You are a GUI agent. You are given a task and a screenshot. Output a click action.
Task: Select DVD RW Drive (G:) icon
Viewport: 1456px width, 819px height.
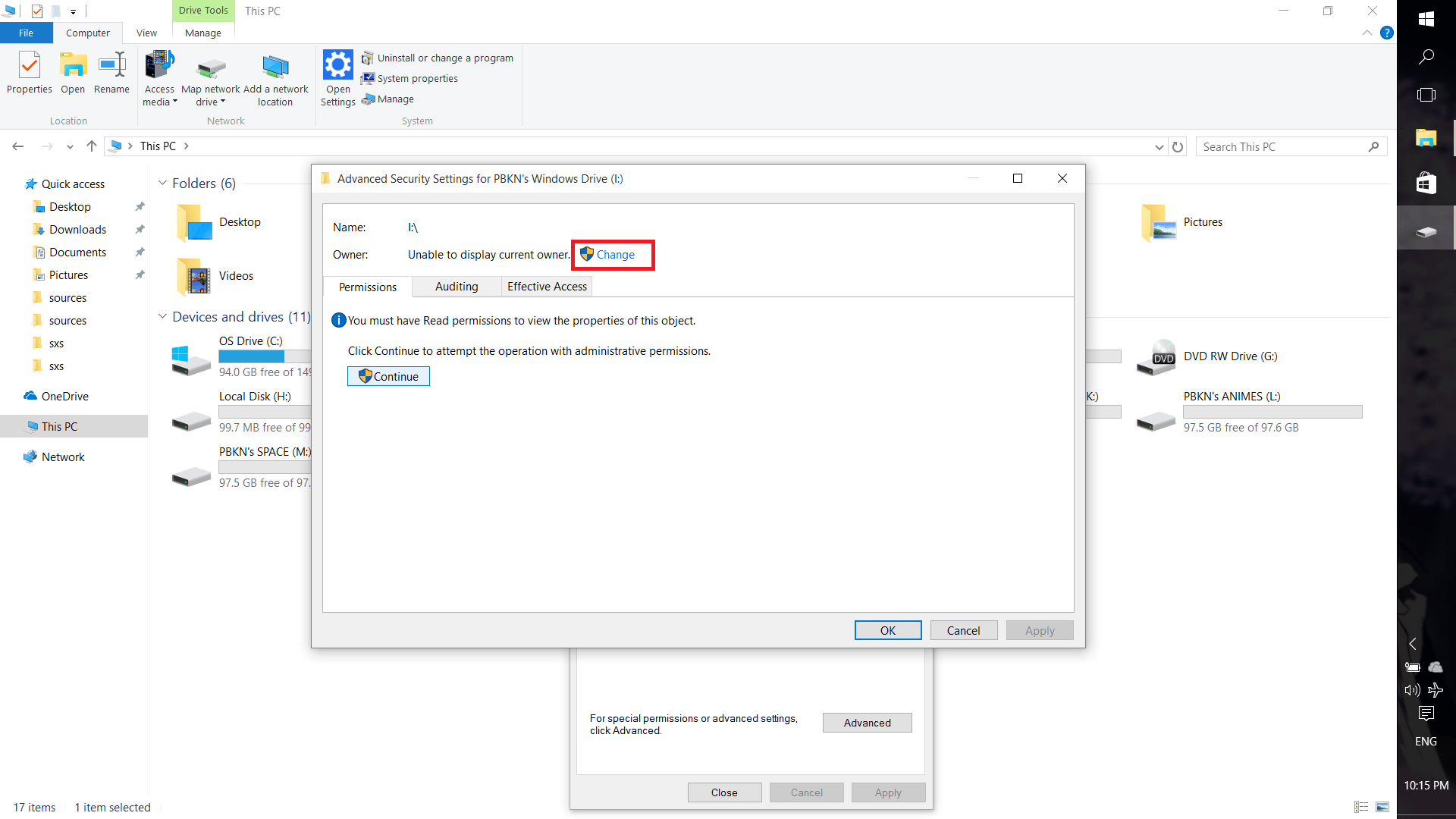[x=1156, y=356]
